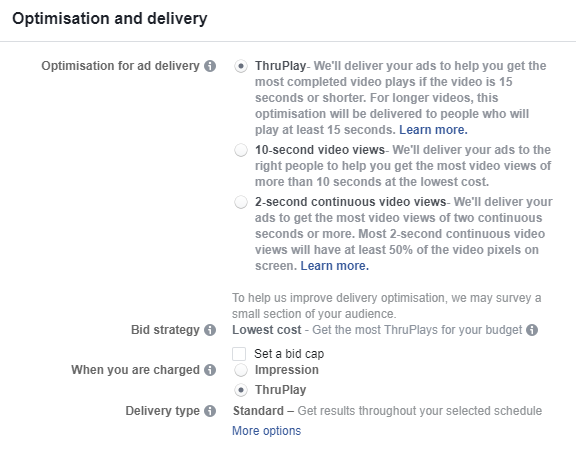The width and height of the screenshot is (576, 454).
Task: Expand More options under Delivery type
Action: coord(266,430)
